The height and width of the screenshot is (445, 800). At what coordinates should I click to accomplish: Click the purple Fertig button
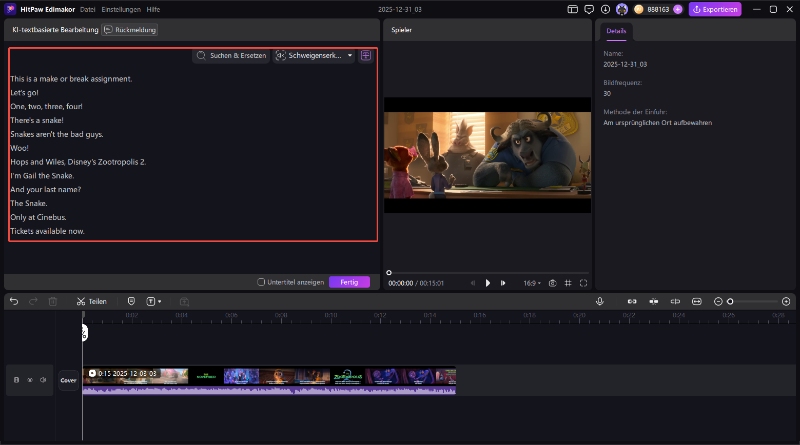click(x=348, y=282)
